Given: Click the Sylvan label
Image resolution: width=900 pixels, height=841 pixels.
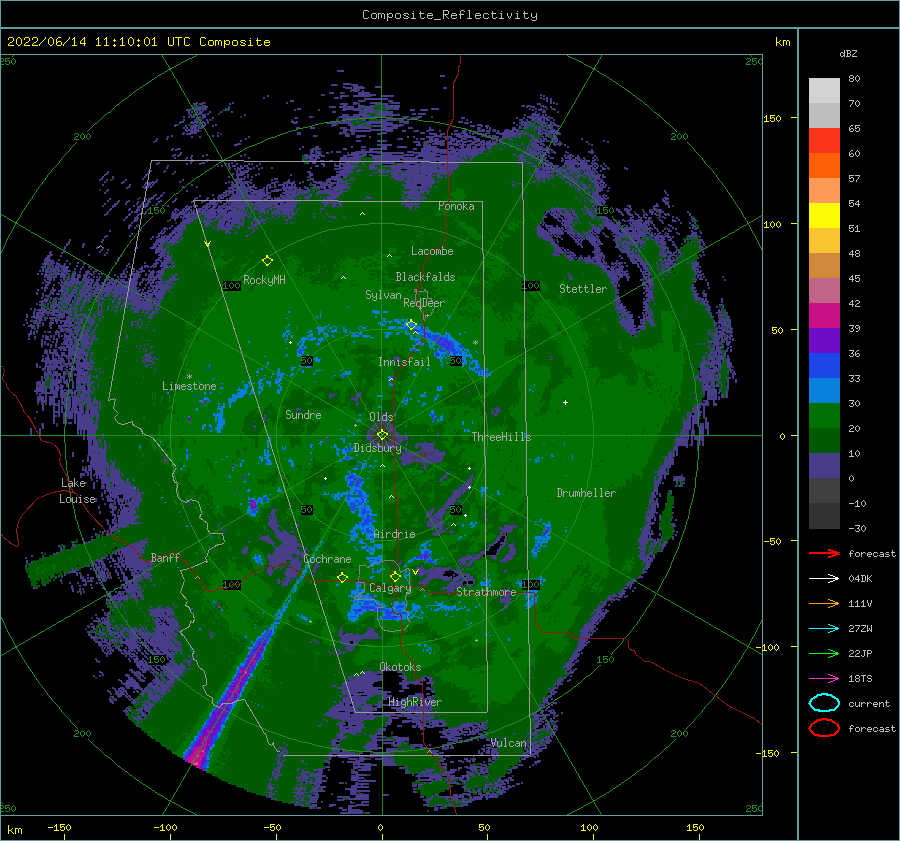Looking at the screenshot, I should coord(383,295).
